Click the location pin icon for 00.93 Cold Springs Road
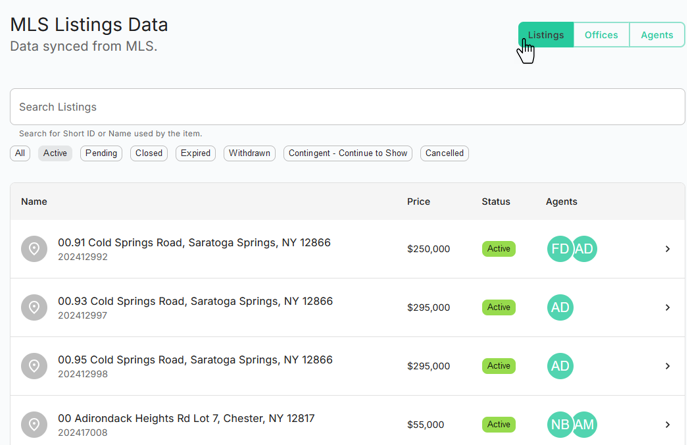The width and height of the screenshot is (687, 445). [34, 307]
